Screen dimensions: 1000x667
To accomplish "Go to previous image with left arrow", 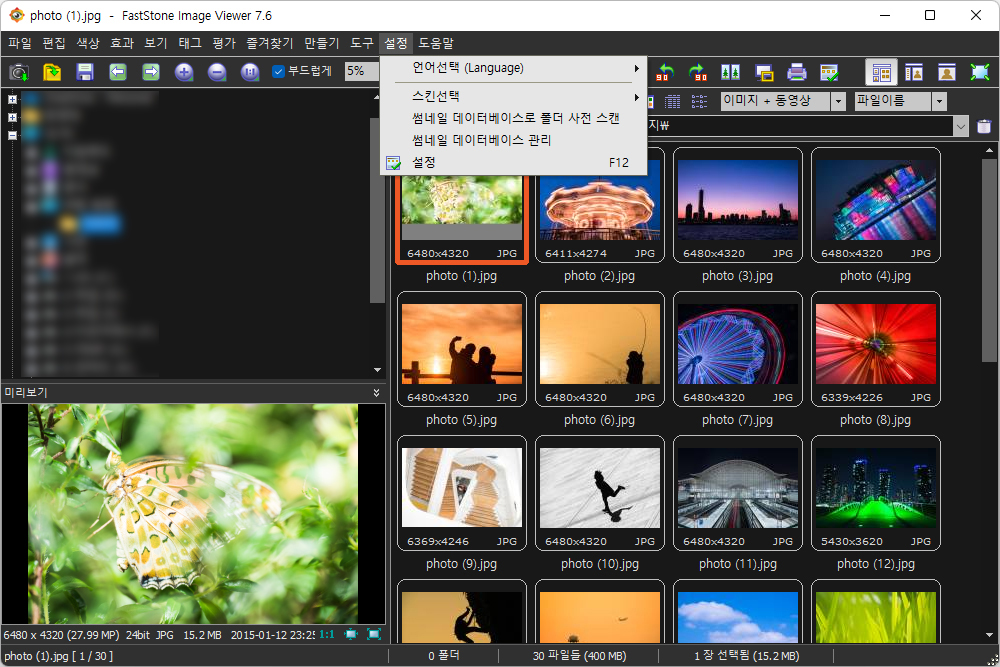I will point(118,72).
